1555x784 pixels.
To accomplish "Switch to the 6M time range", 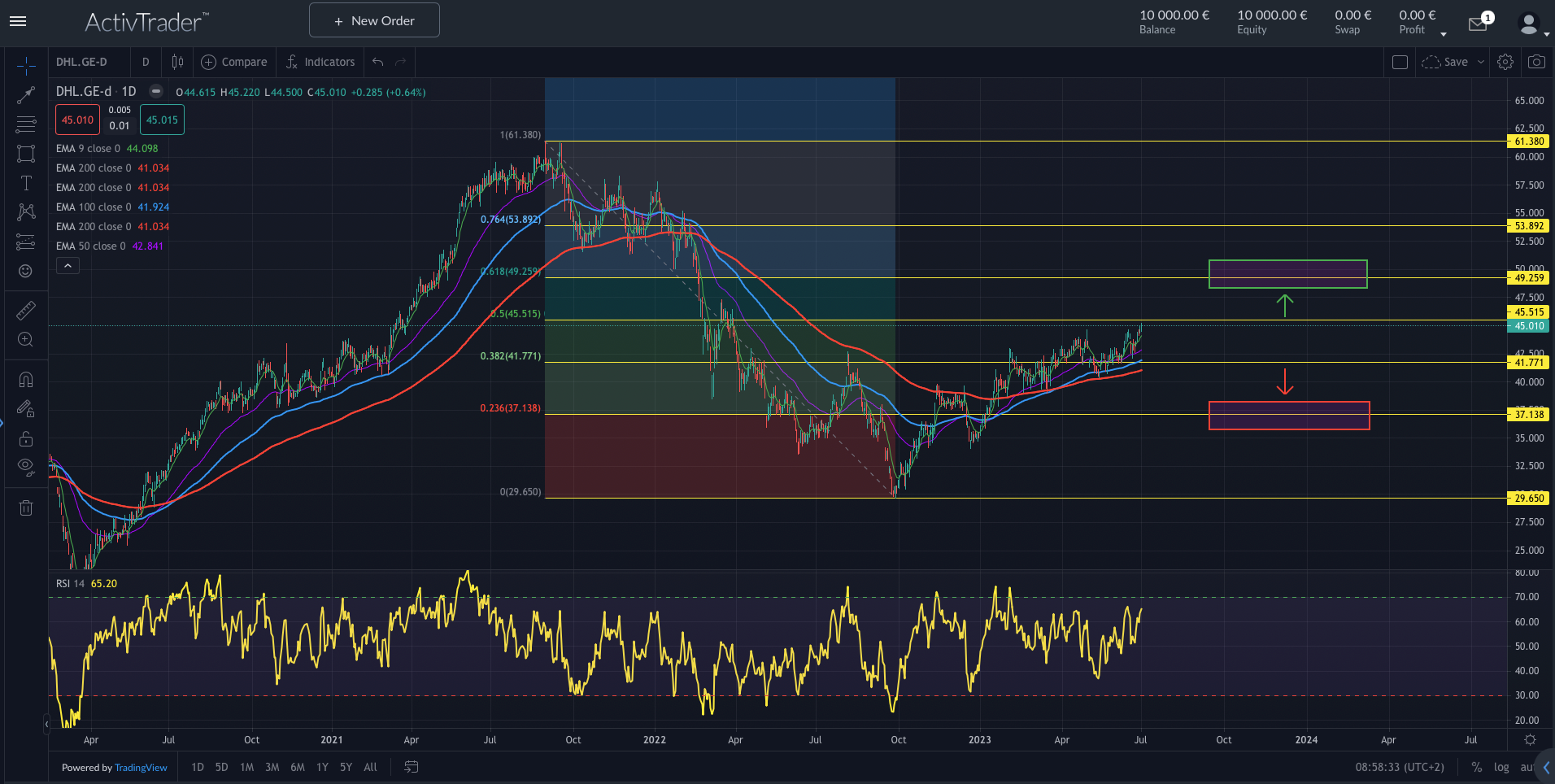I will [298, 767].
